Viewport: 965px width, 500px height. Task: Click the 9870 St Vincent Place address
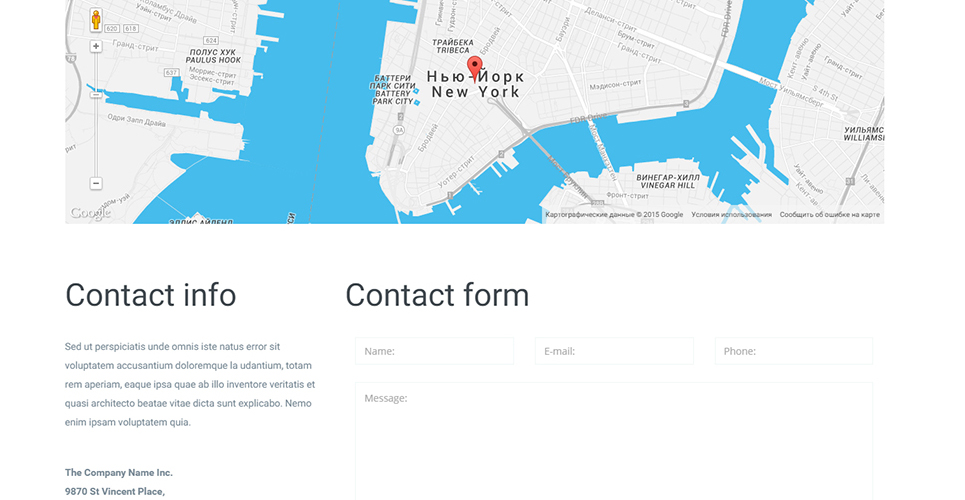point(115,491)
